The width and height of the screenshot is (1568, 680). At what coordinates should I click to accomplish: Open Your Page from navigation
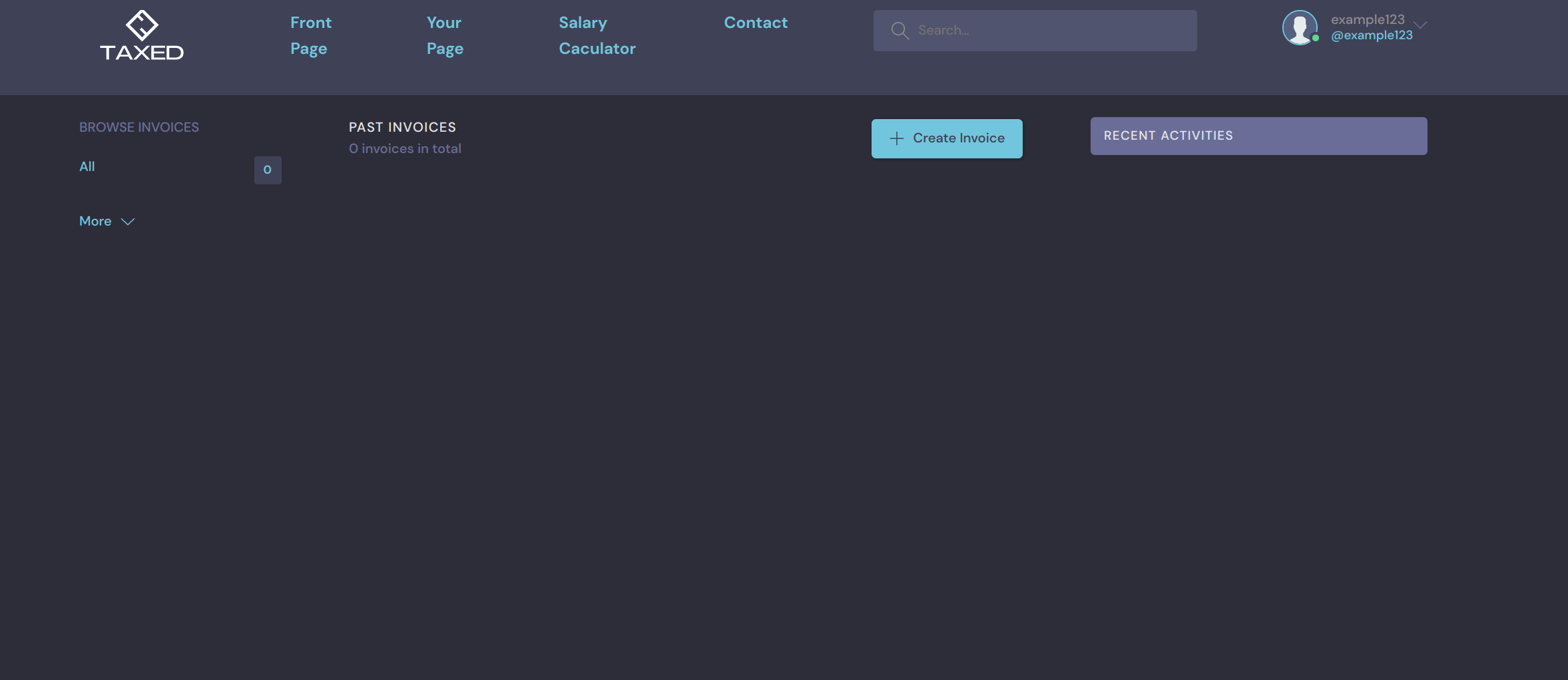[x=445, y=35]
